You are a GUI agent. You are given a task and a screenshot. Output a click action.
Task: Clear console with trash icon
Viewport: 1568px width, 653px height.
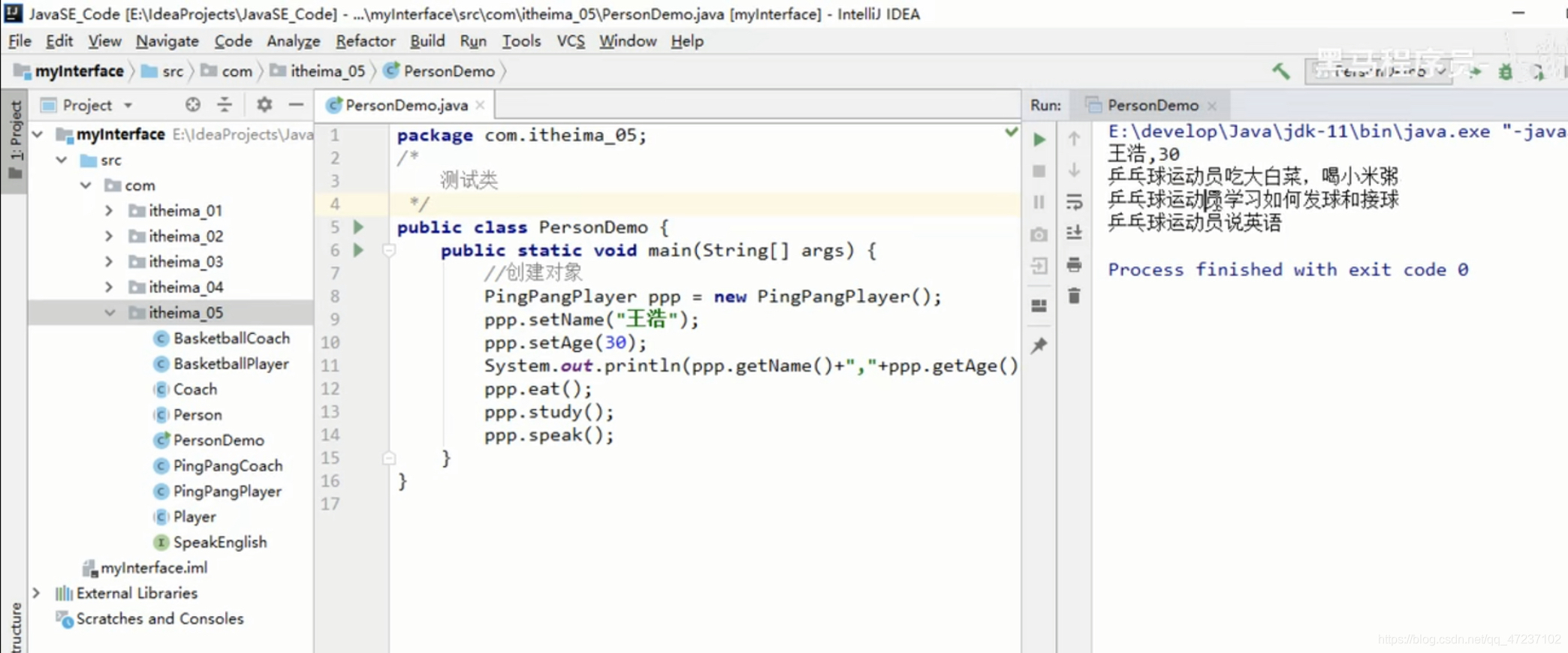[1075, 296]
